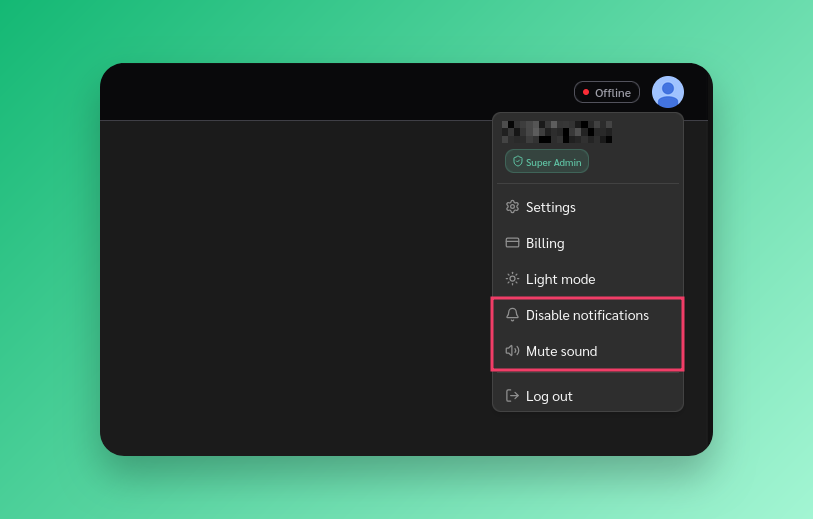Click the Offline status badge

(x=607, y=92)
